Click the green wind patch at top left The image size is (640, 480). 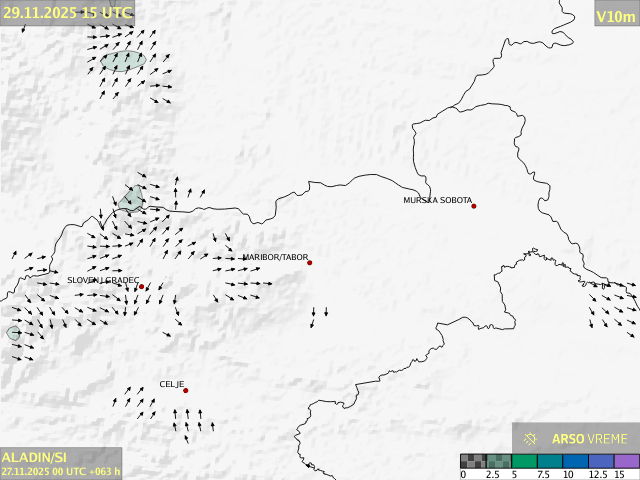click(x=123, y=60)
